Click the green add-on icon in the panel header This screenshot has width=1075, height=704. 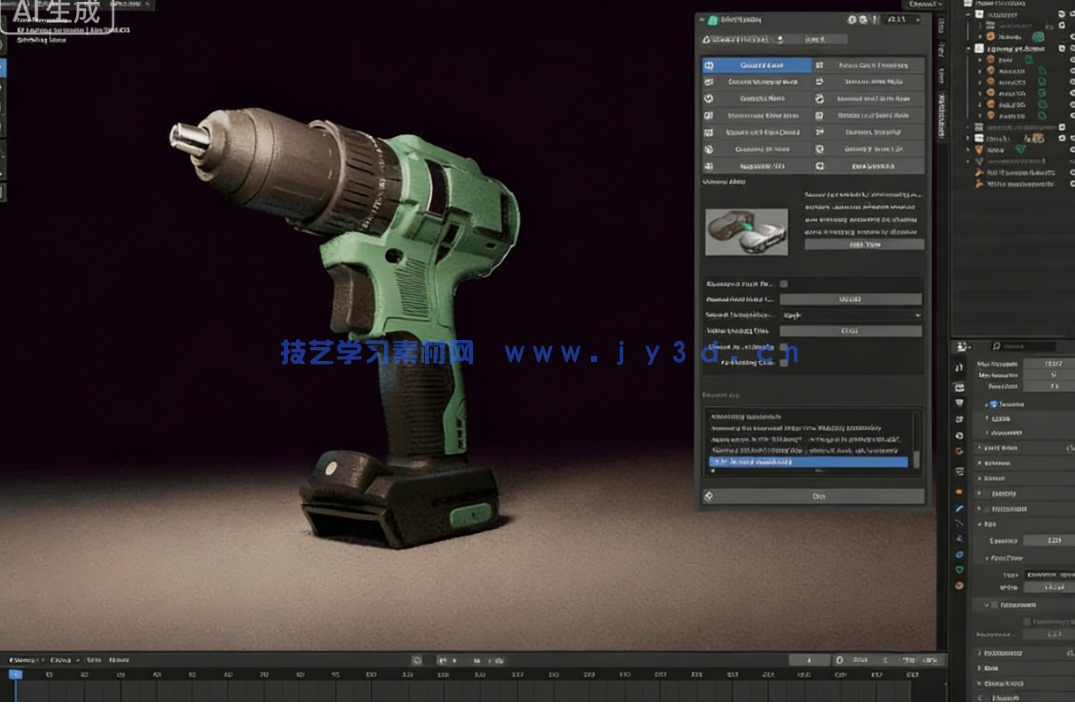713,19
